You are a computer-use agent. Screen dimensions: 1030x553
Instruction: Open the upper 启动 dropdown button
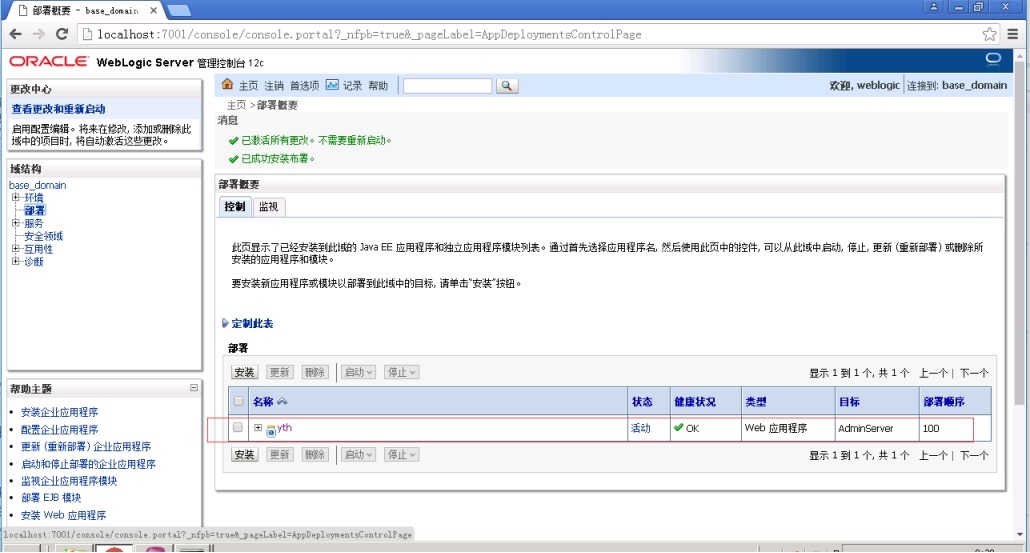point(358,372)
